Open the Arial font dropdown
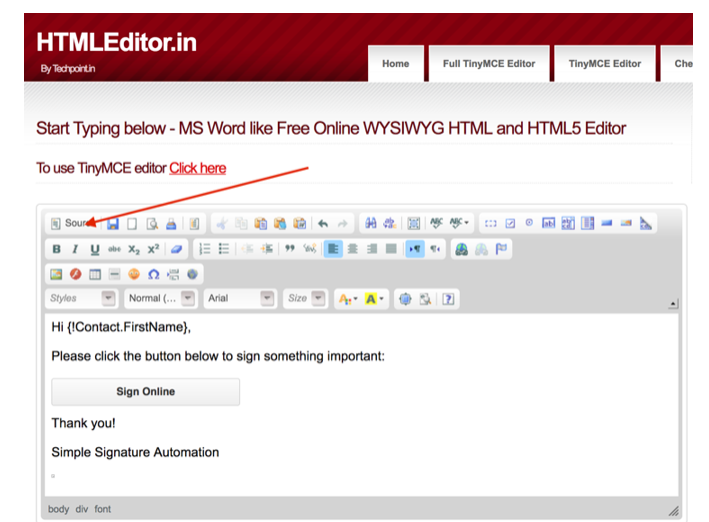The width and height of the screenshot is (709, 522). (x=240, y=299)
